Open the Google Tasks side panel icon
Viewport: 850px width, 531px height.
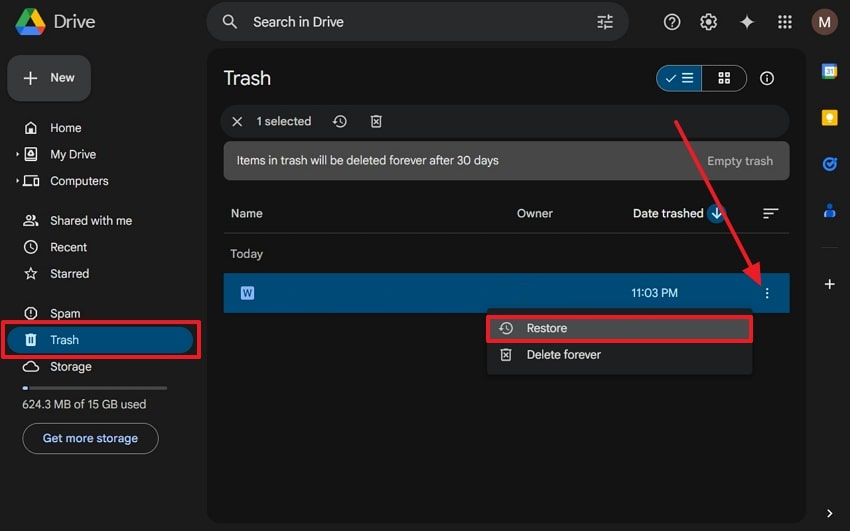point(829,164)
